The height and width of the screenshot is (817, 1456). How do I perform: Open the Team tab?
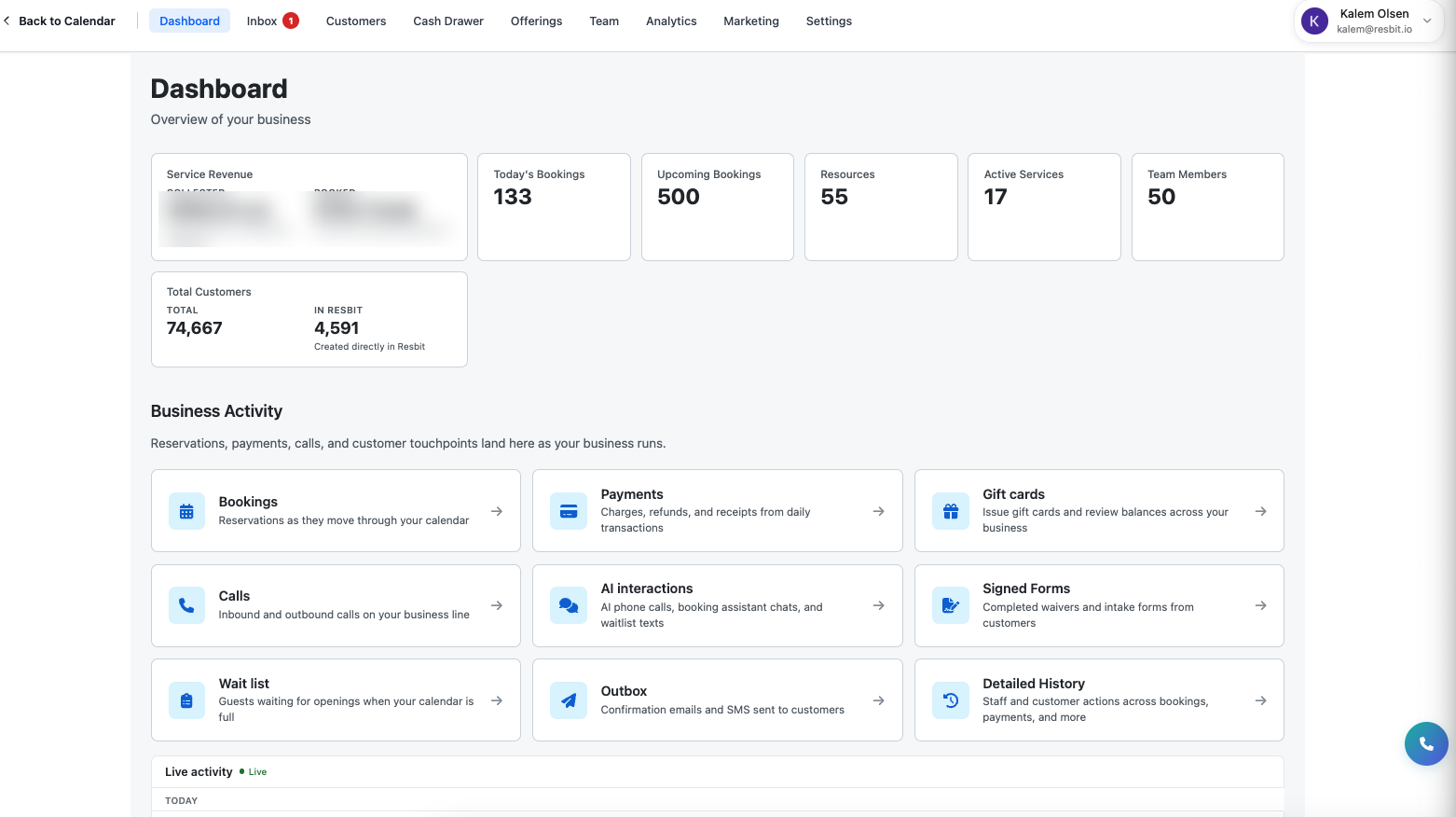coord(604,21)
